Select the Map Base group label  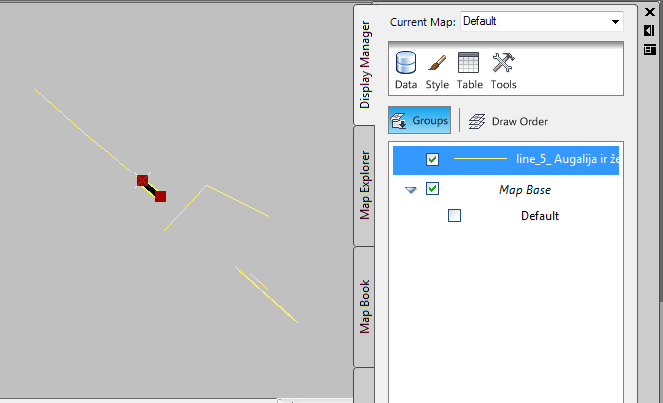[x=525, y=190]
